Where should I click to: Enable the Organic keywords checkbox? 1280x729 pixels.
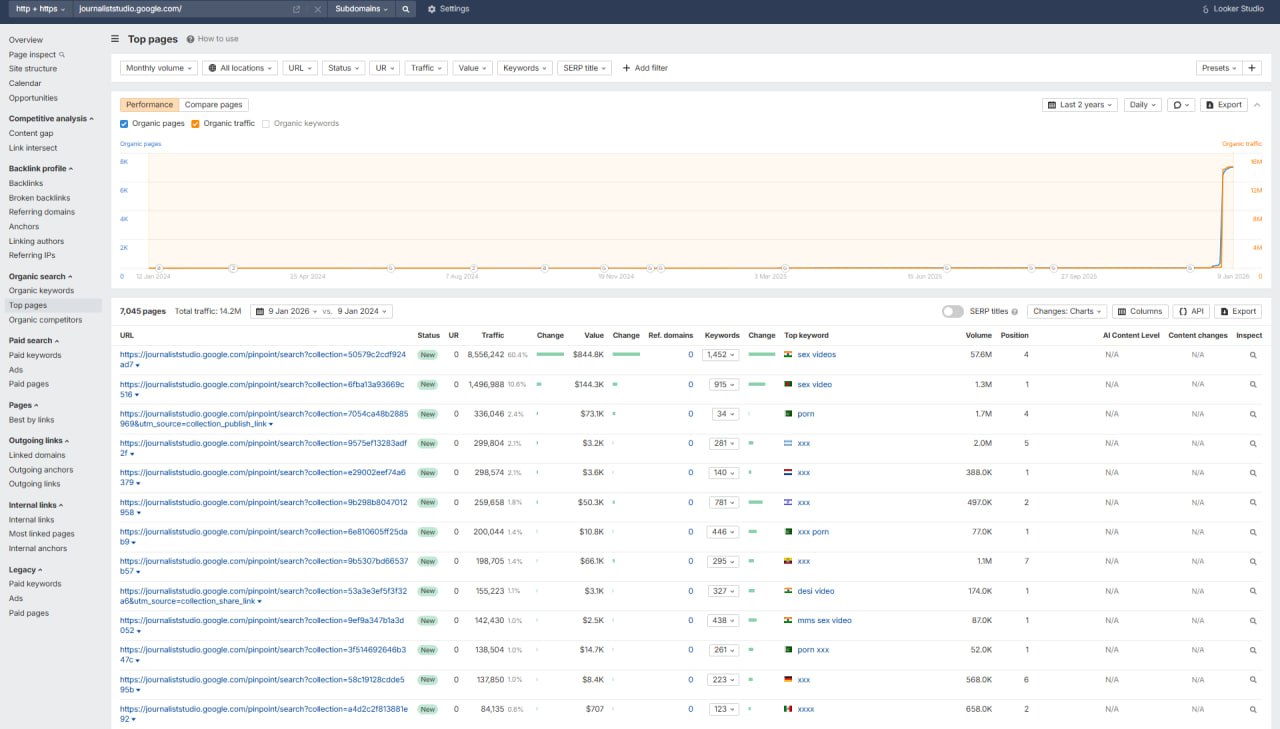(x=266, y=124)
